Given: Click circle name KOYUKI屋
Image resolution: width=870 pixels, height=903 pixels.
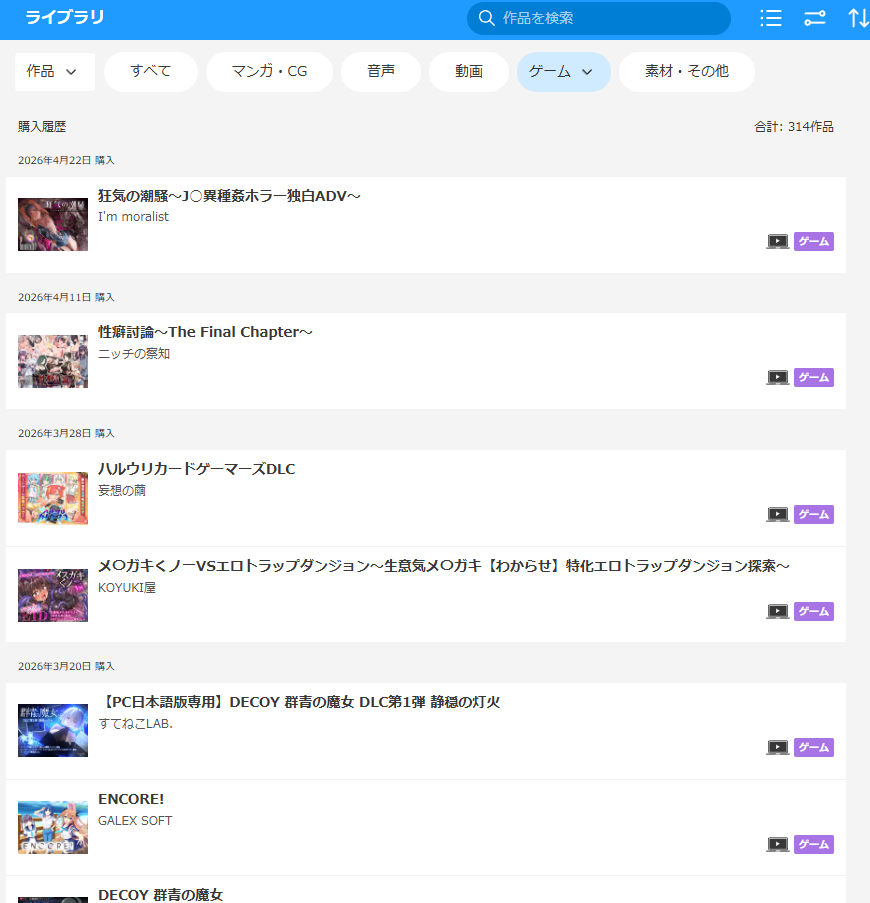Looking at the screenshot, I should (127, 587).
